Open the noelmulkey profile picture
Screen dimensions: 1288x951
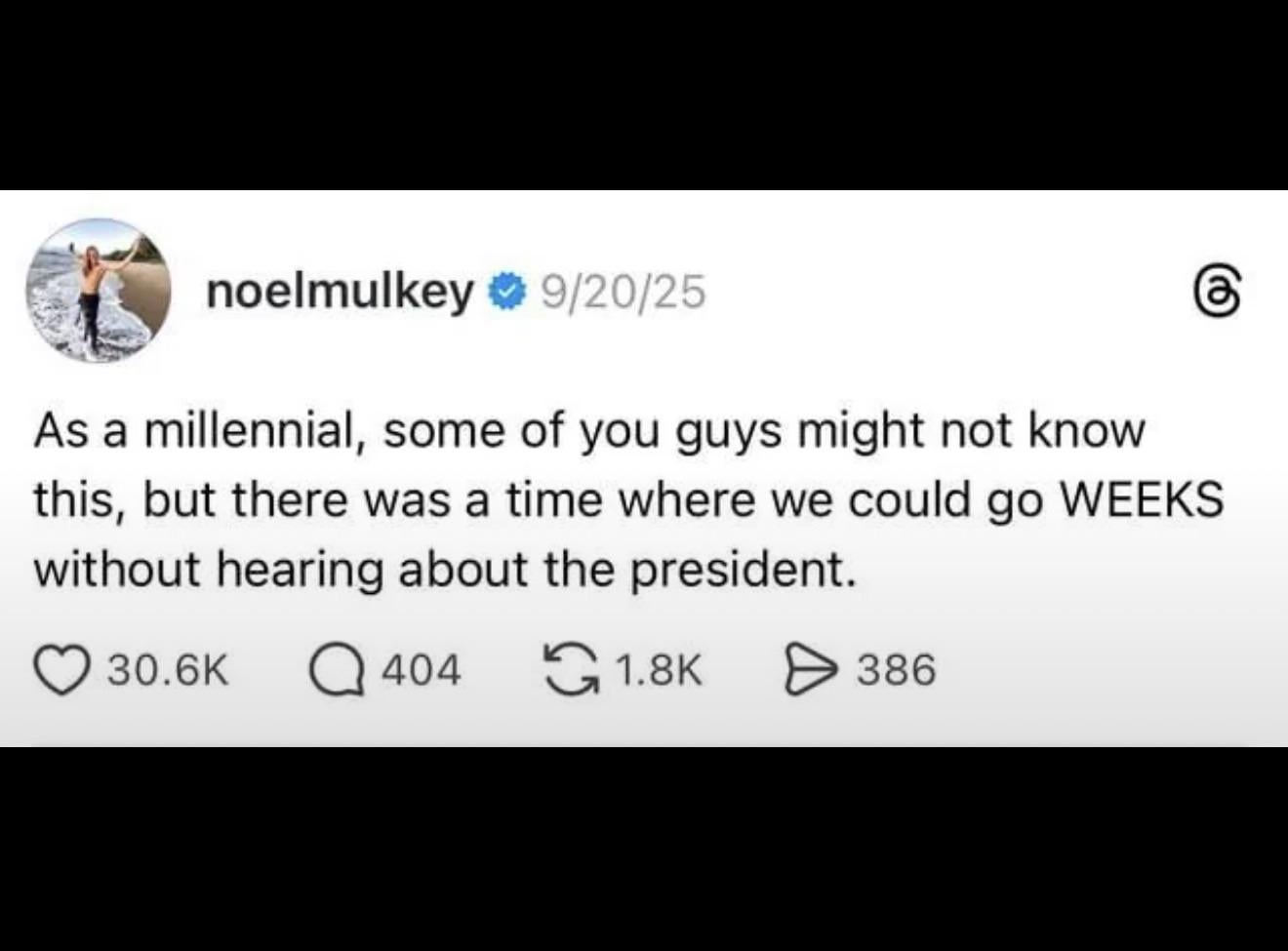(x=98, y=291)
